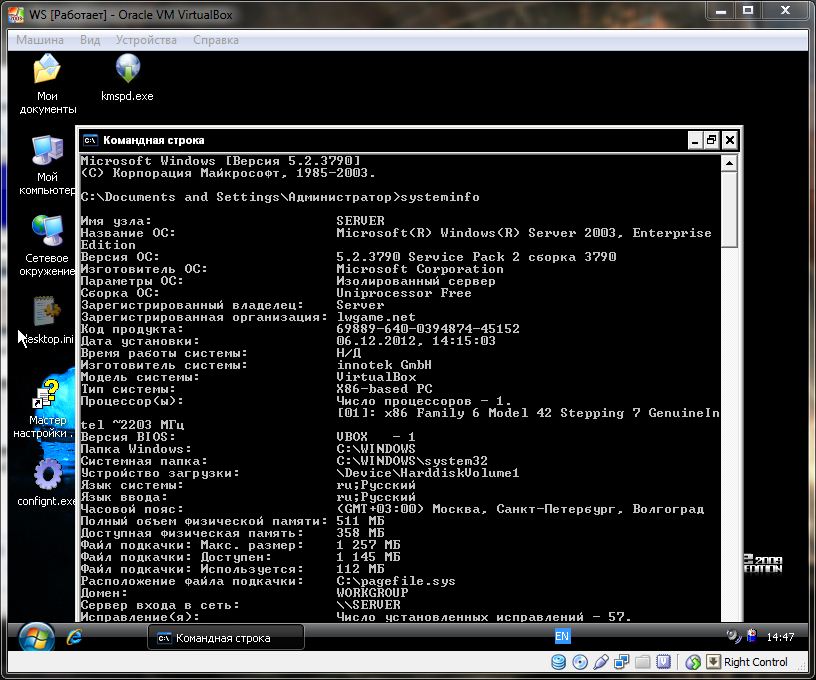Click the EN language indicator
Image resolution: width=816 pixels, height=680 pixels.
[x=562, y=636]
